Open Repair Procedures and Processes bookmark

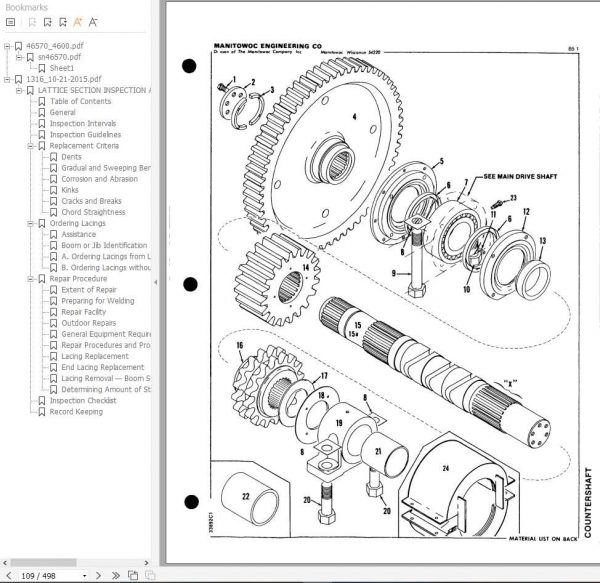106,345
